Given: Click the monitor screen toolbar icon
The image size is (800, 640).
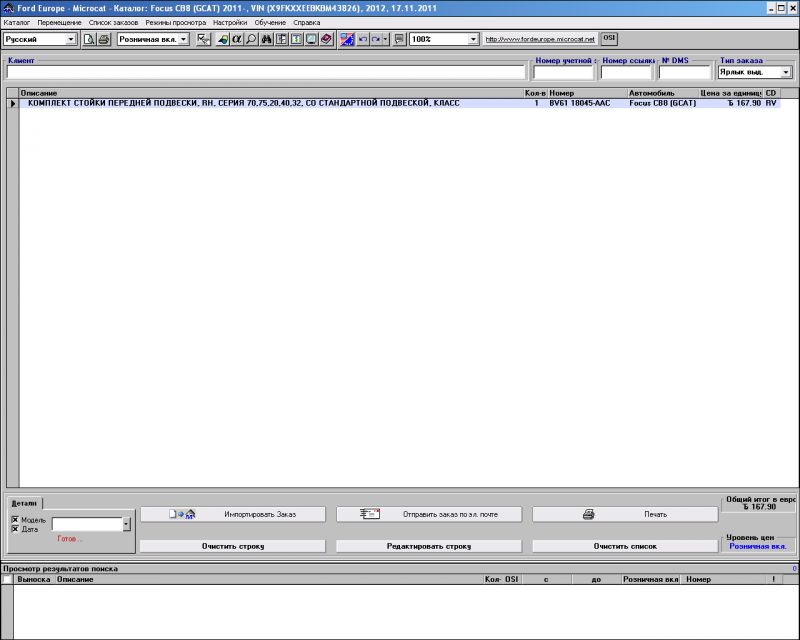Looking at the screenshot, I should (311, 39).
